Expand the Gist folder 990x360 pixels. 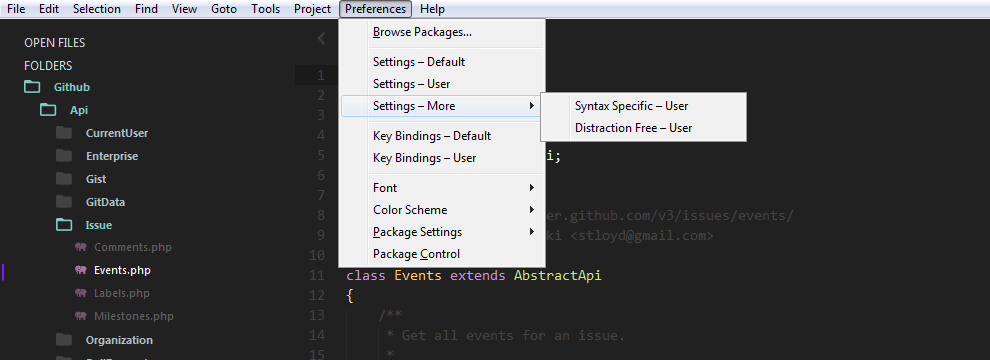pos(96,179)
